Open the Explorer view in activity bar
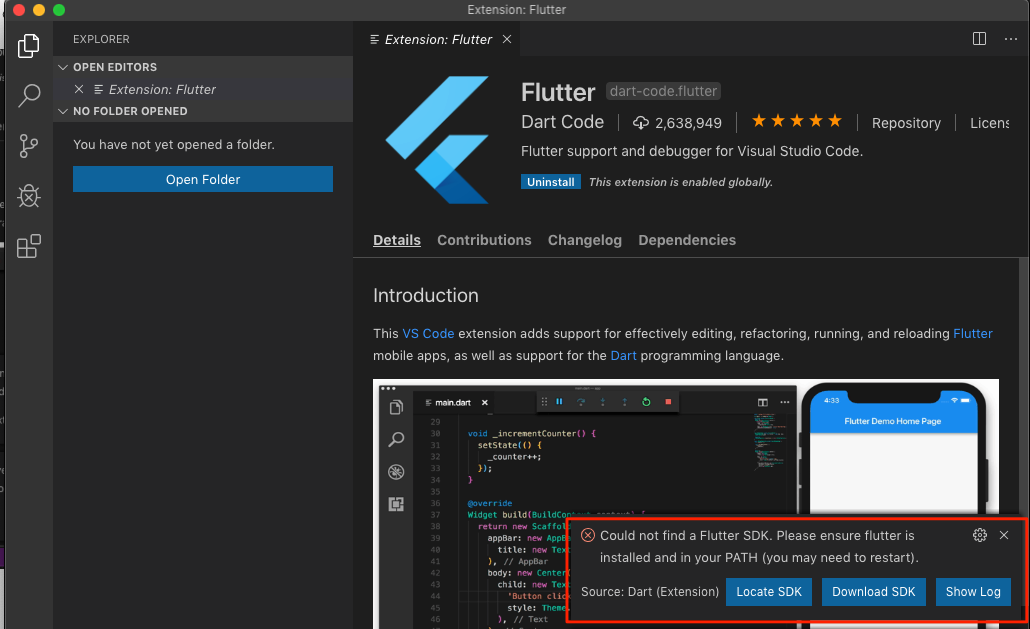 coord(28,45)
